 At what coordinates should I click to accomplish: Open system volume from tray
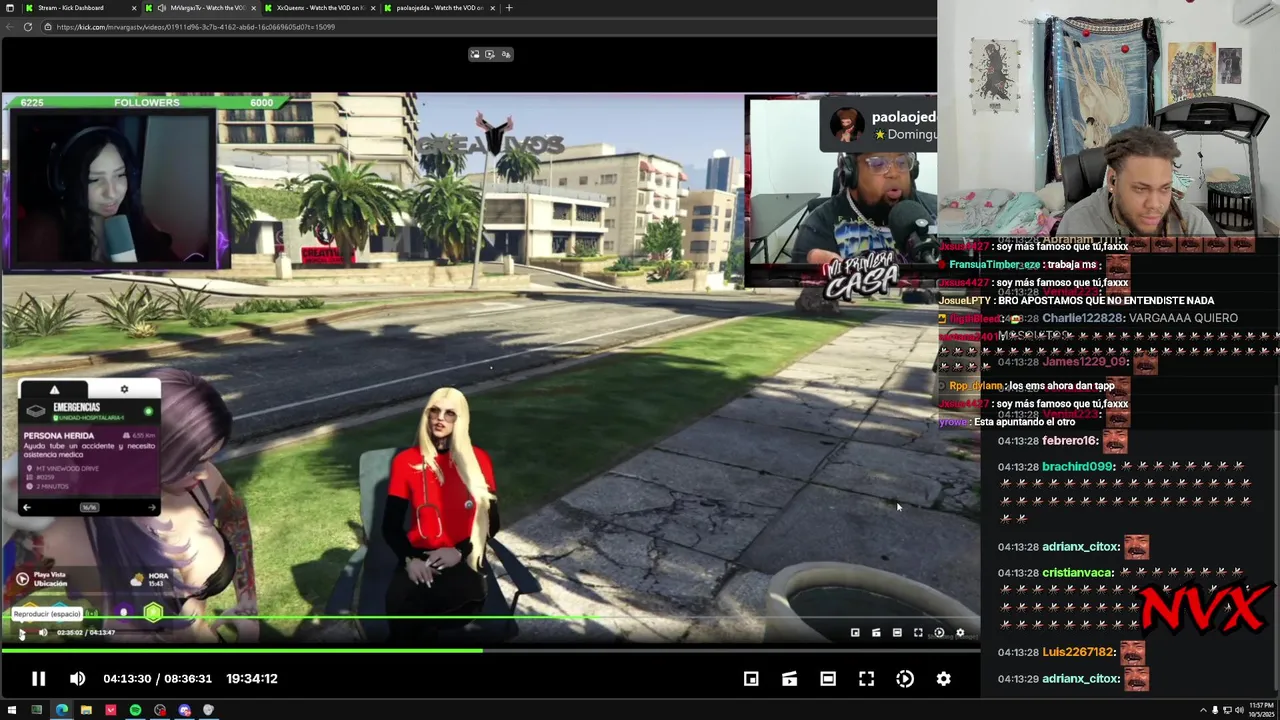pyautogui.click(x=1239, y=711)
